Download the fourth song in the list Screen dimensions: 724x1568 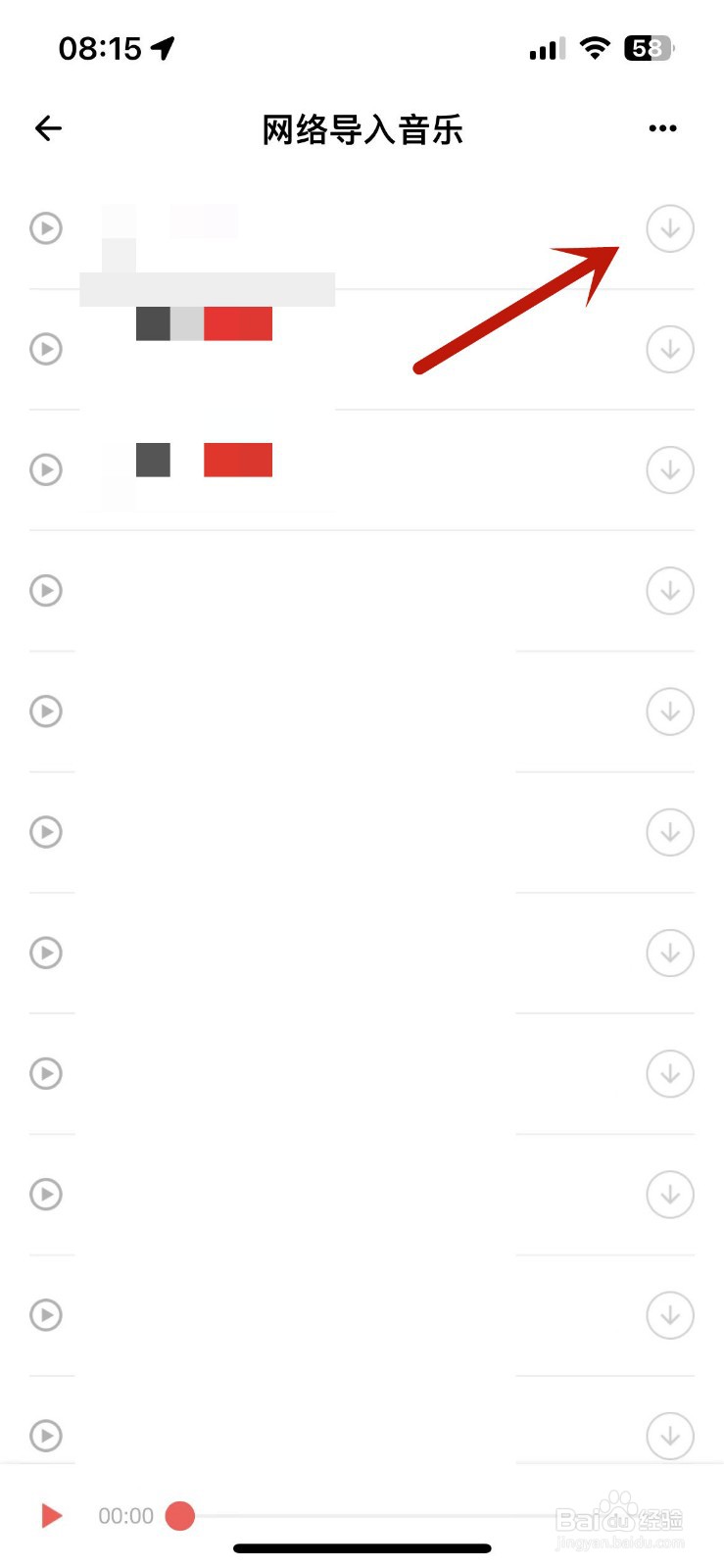pyautogui.click(x=670, y=591)
